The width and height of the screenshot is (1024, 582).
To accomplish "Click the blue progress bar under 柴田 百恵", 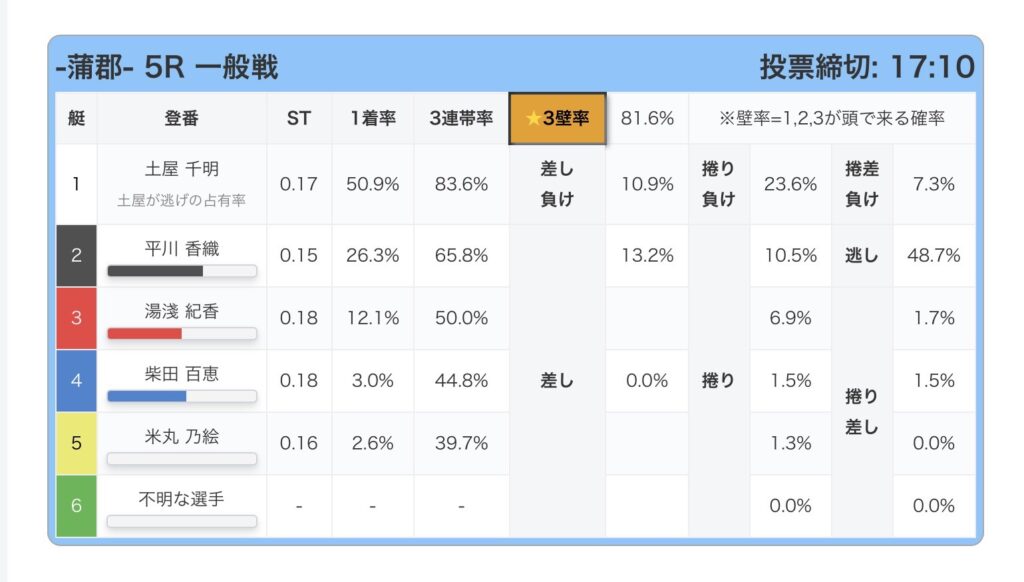I will click(181, 396).
